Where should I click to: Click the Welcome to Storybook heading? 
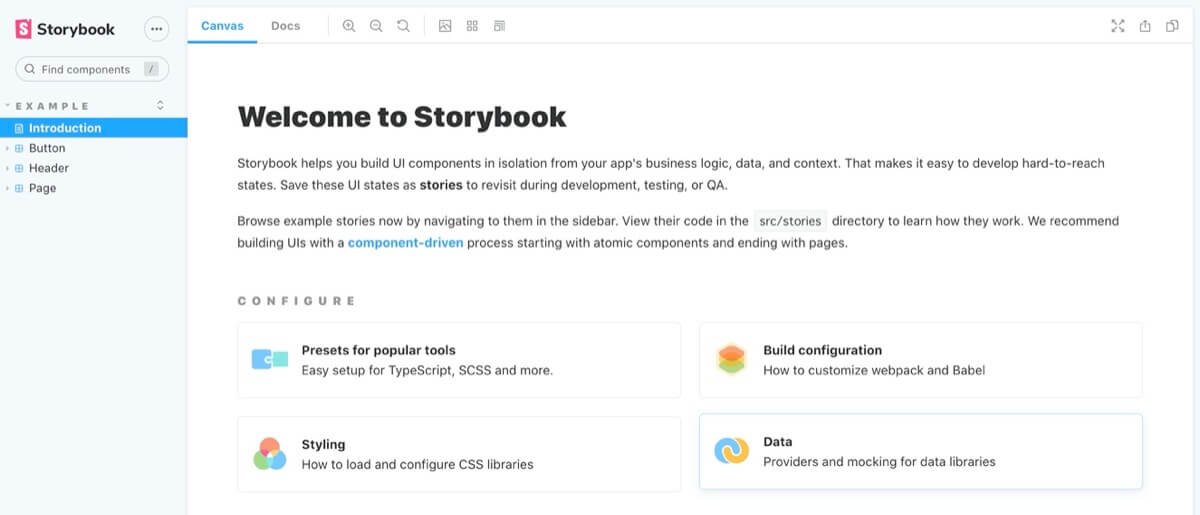[x=402, y=117]
